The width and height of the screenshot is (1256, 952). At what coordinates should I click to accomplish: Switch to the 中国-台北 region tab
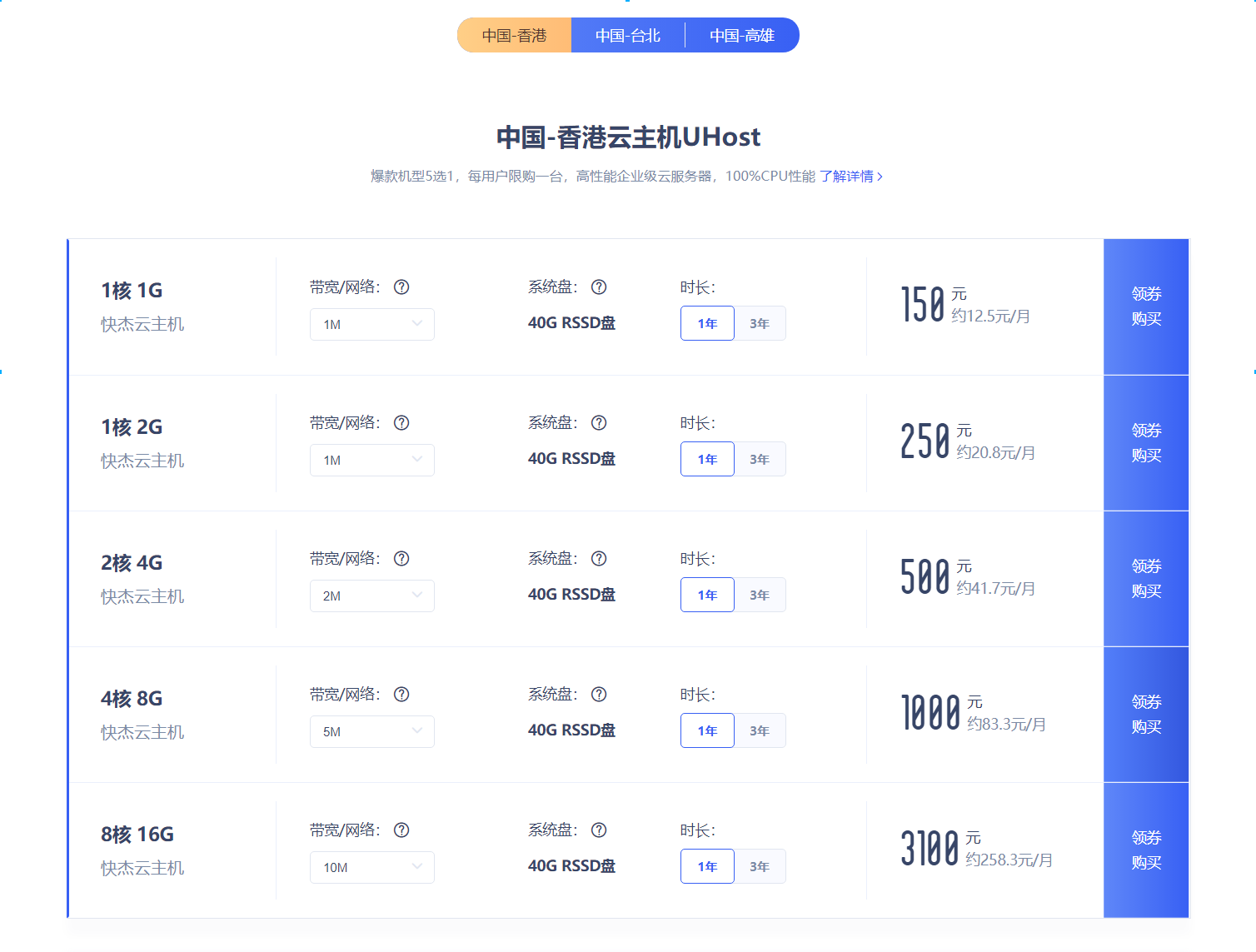(628, 35)
